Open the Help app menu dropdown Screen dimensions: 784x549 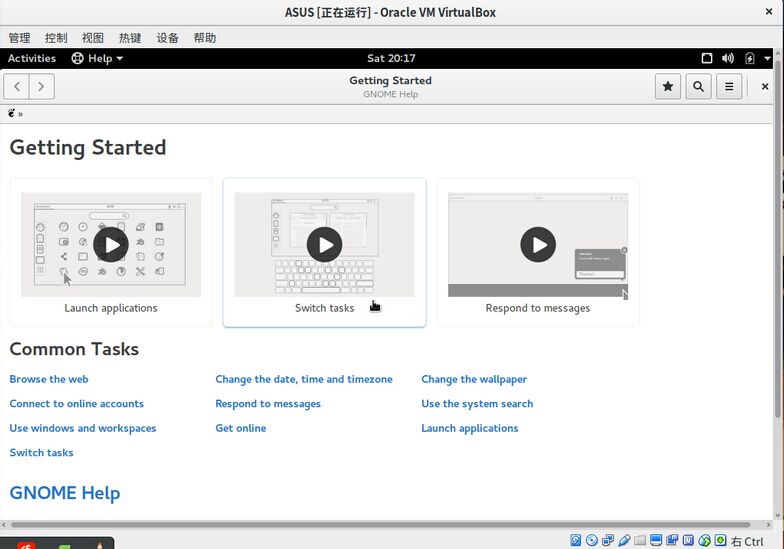pyautogui.click(x=98, y=58)
